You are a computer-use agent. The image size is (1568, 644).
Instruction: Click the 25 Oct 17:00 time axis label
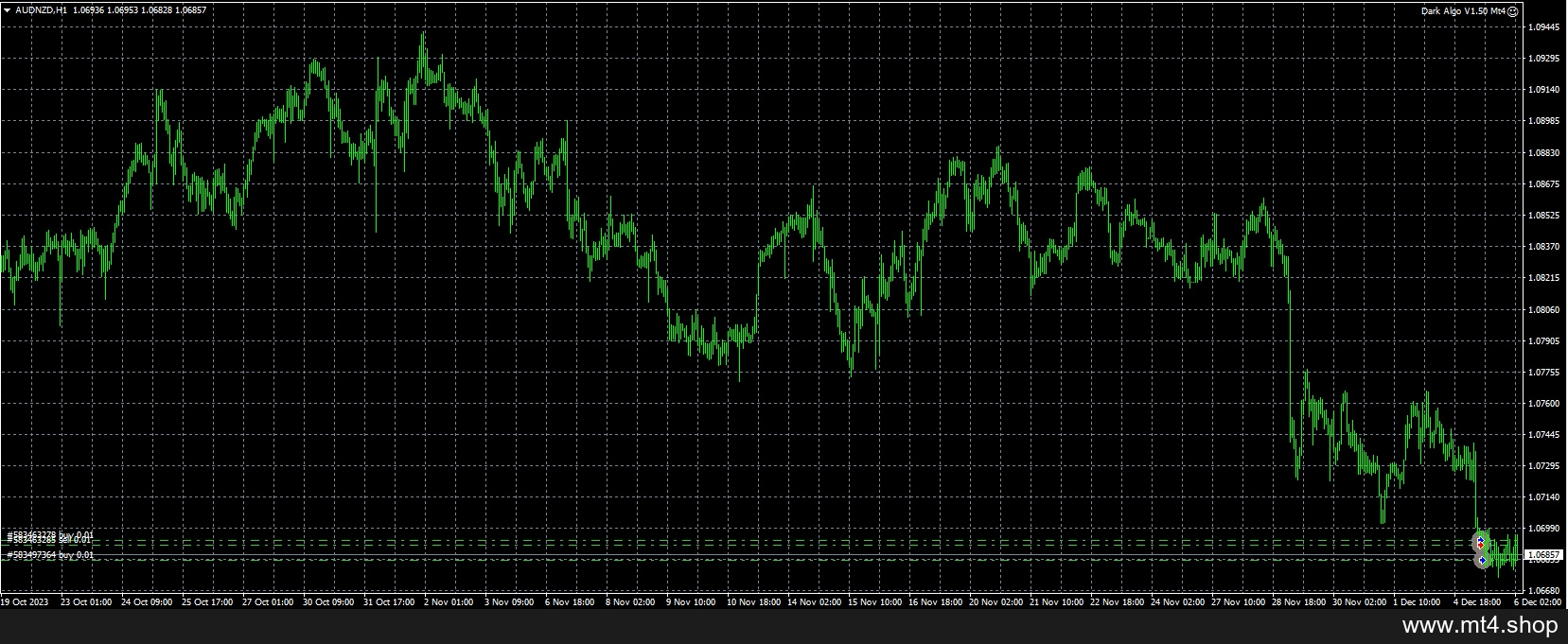(x=207, y=601)
